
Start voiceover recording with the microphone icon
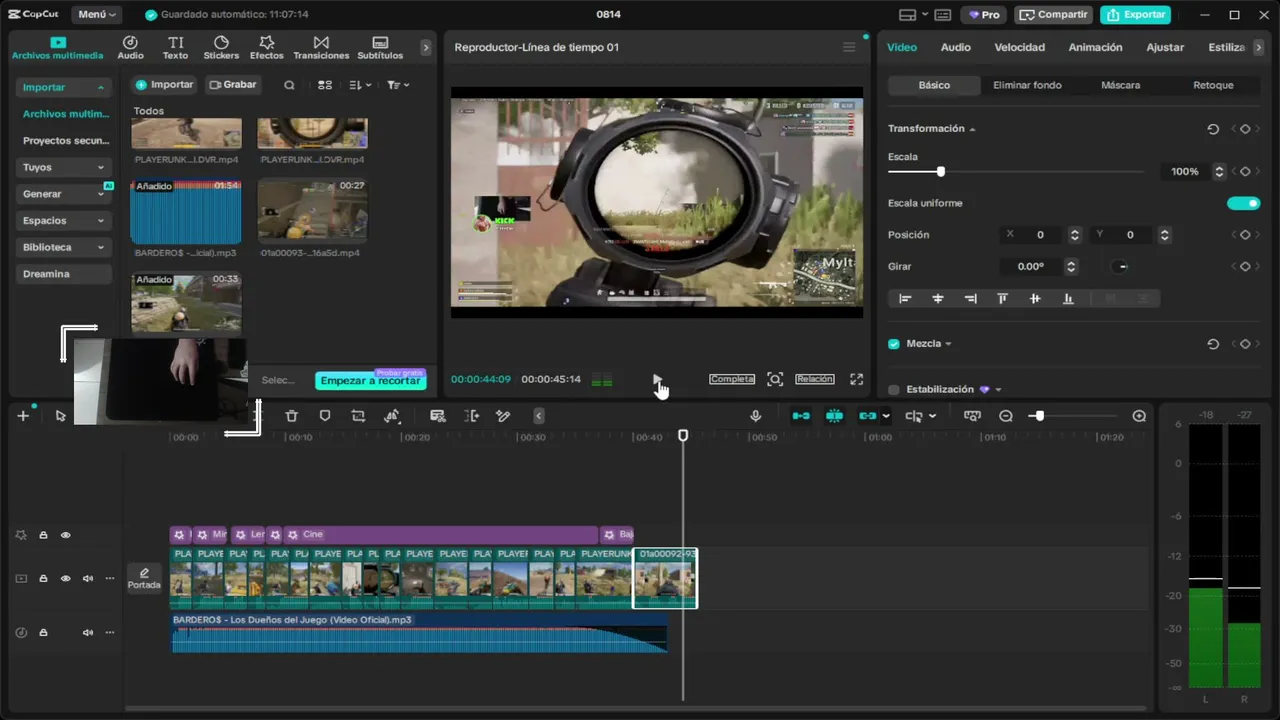[756, 416]
